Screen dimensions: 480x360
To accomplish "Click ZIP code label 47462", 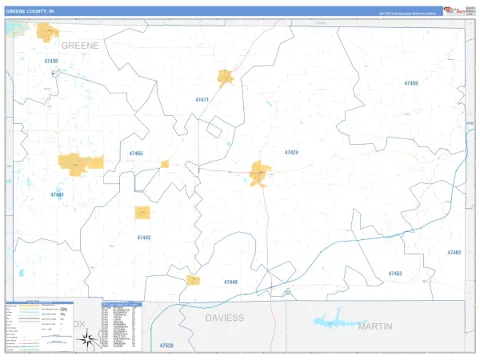I will (454, 253).
